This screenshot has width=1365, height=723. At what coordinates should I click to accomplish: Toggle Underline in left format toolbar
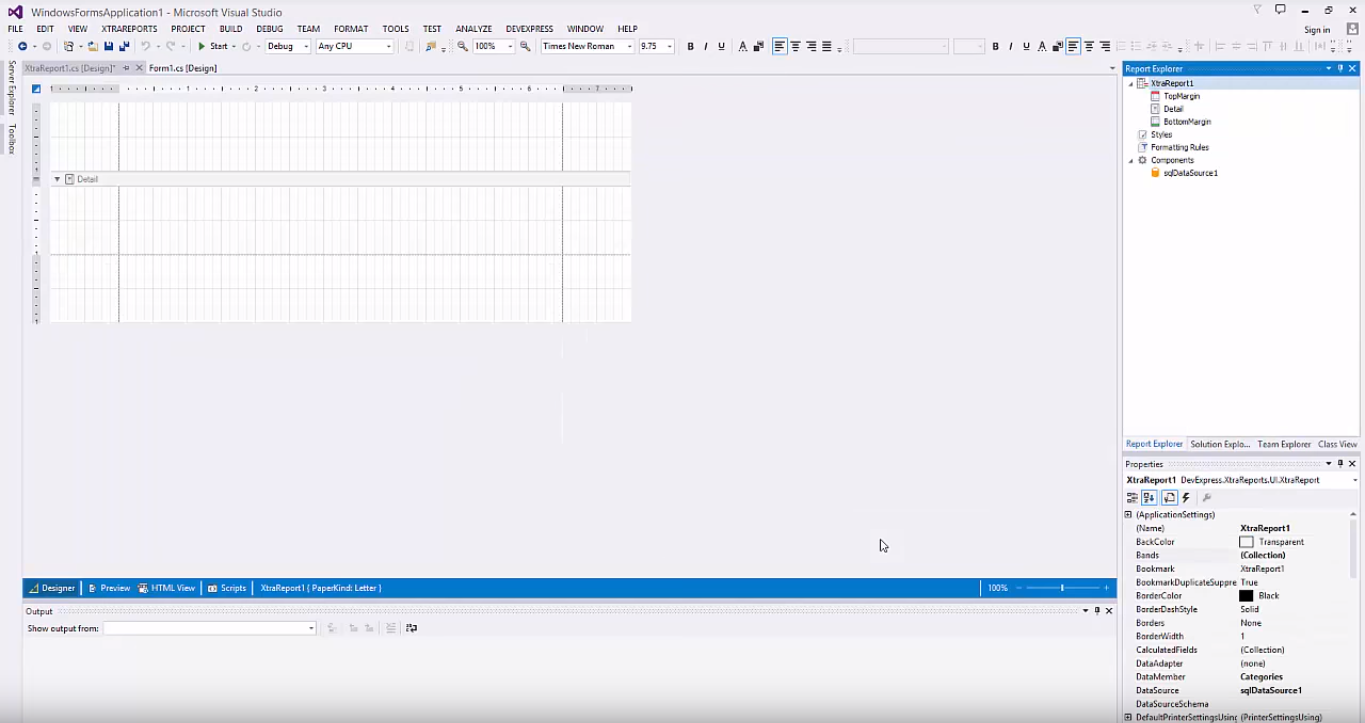(721, 46)
